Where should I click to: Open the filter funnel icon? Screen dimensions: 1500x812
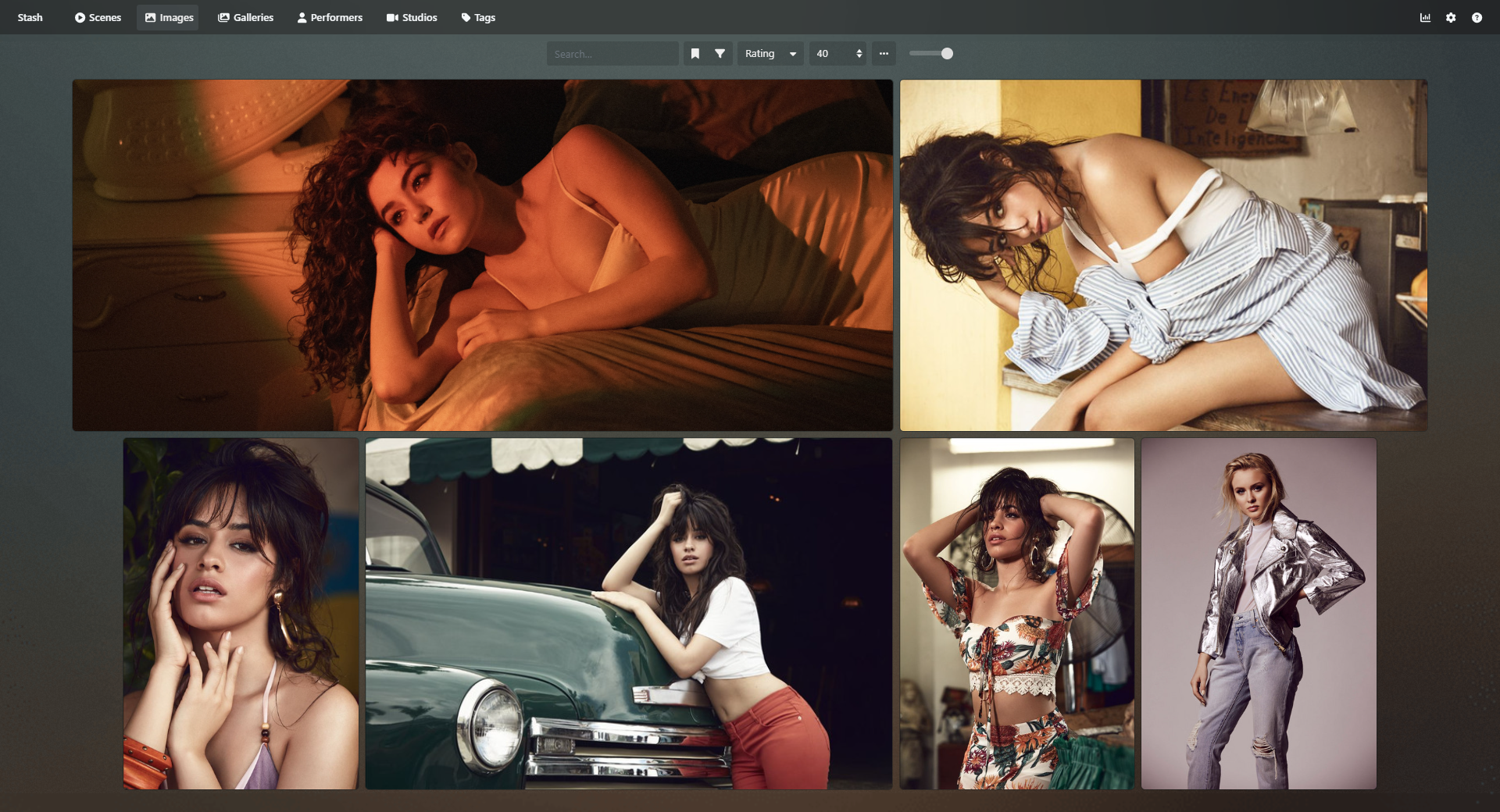click(x=720, y=53)
